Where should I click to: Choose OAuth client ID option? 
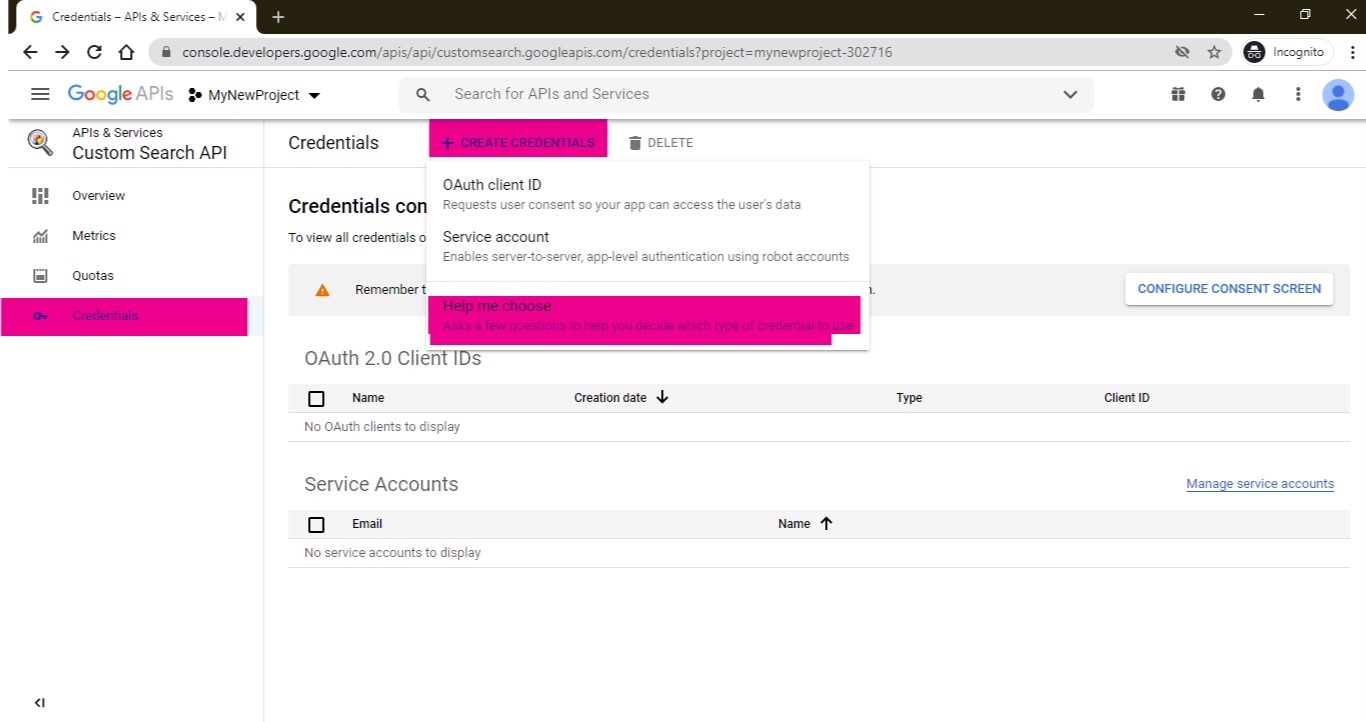pyautogui.click(x=492, y=185)
